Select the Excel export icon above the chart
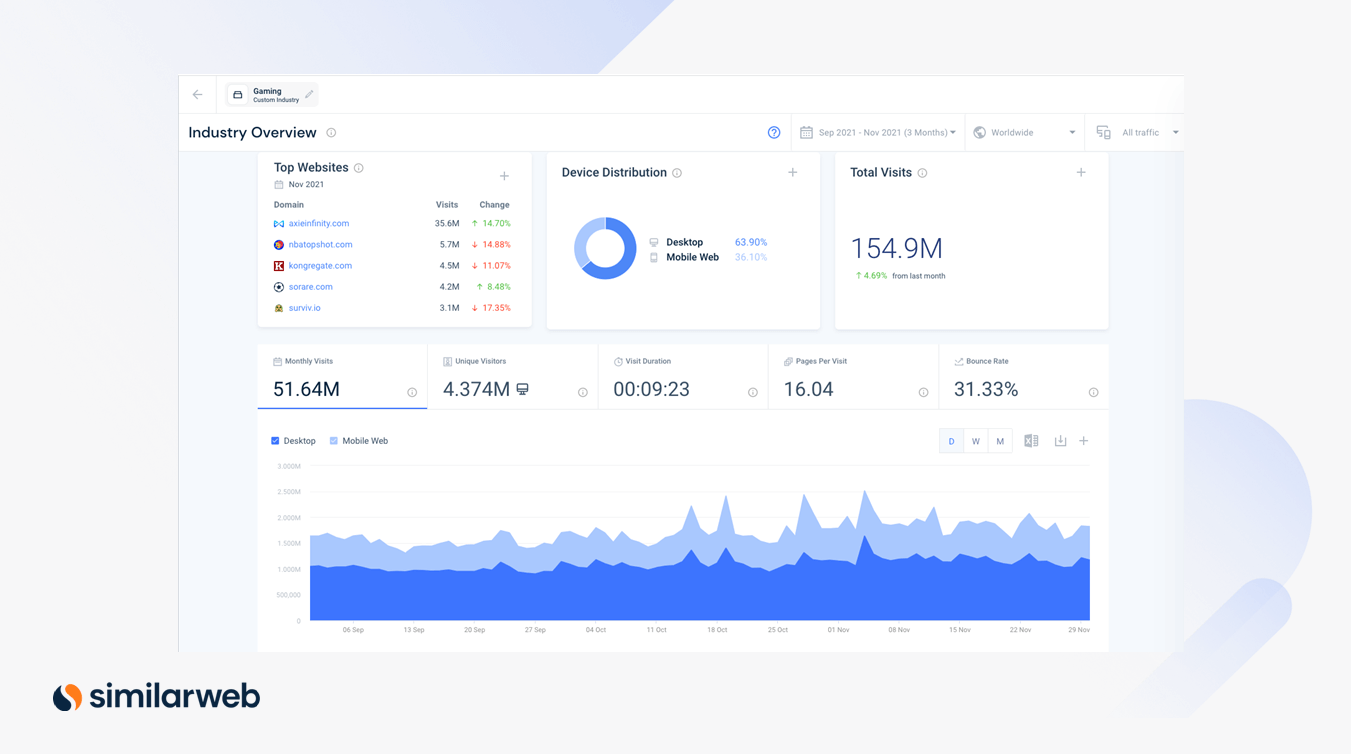Screen dimensions: 1351x754 click(x=1031, y=440)
